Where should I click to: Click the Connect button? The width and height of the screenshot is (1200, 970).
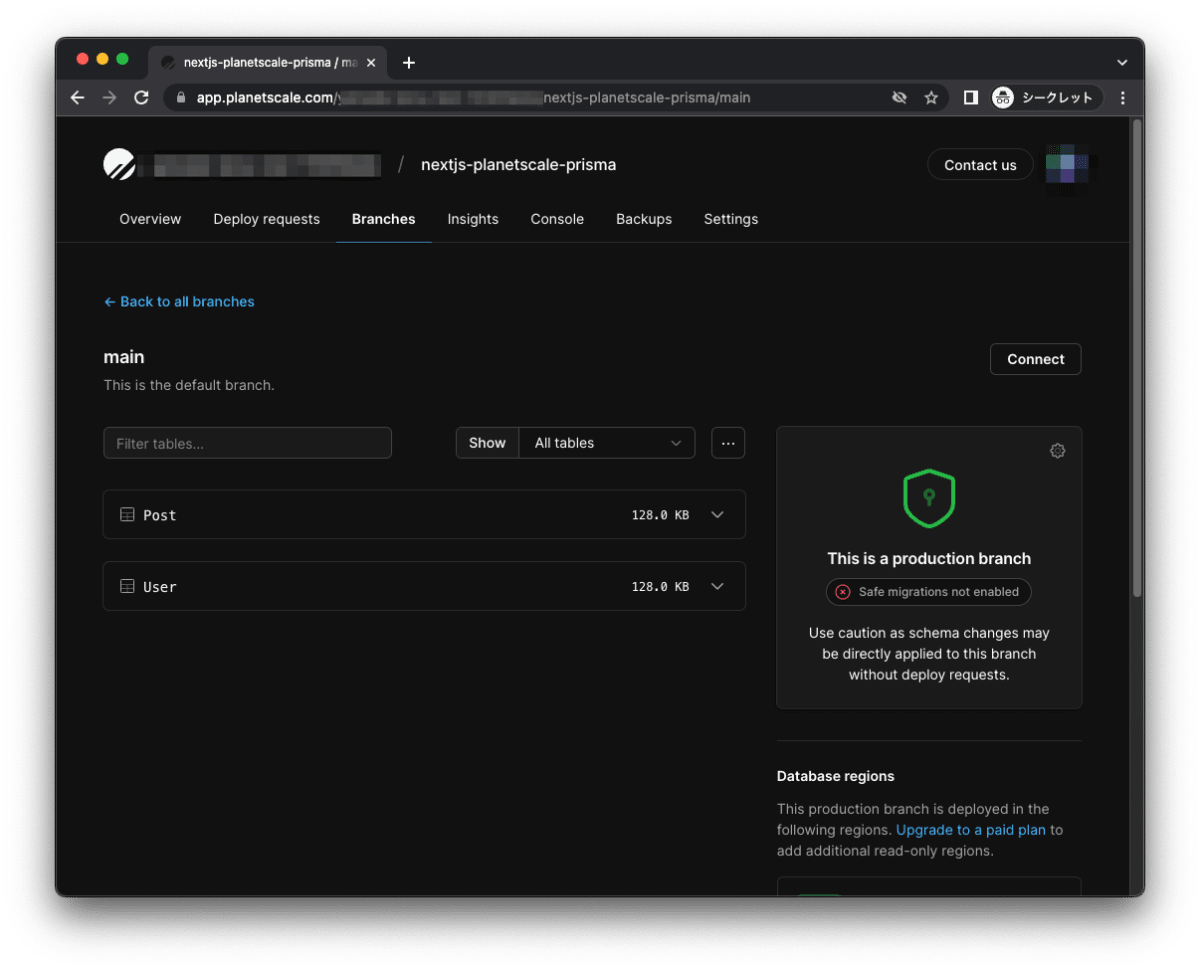pyautogui.click(x=1035, y=359)
